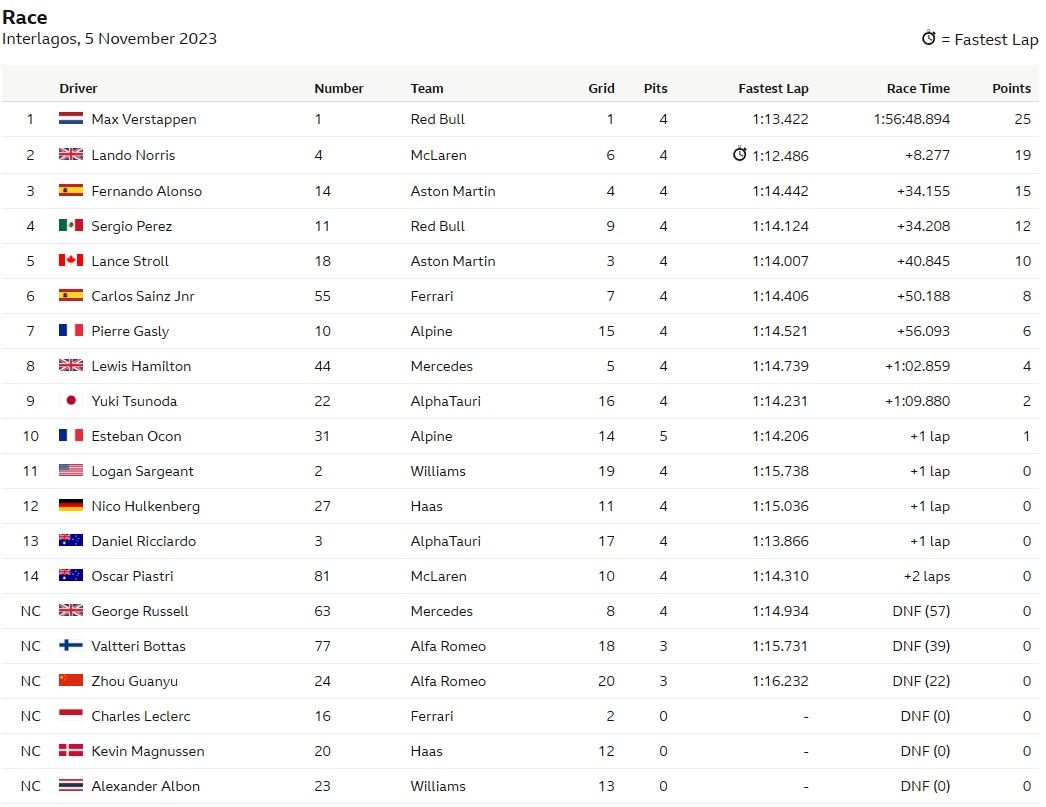Click the Grid column header

coord(601,88)
